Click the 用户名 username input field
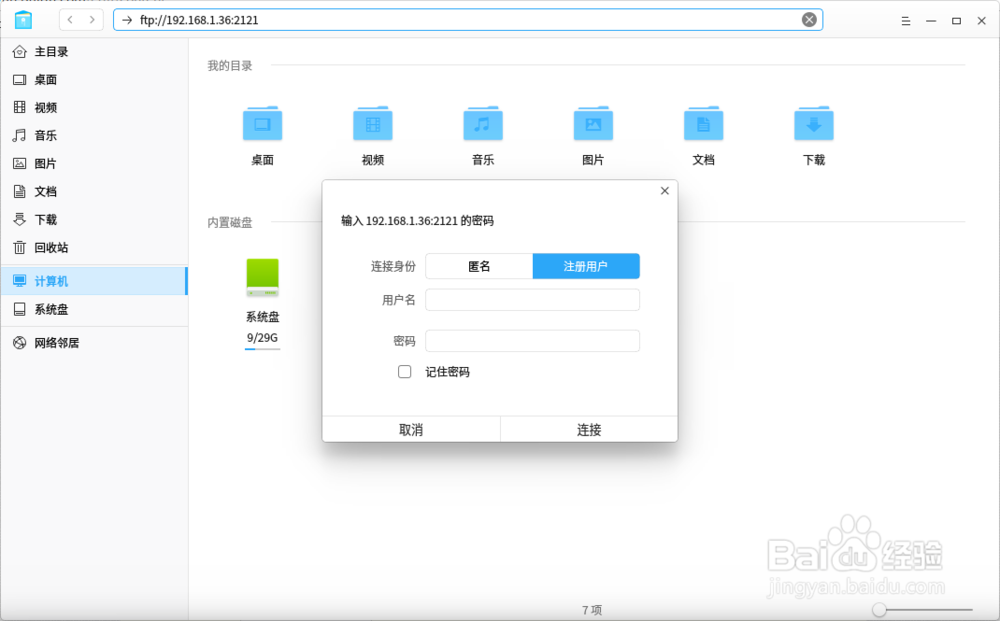1000x621 pixels. point(532,299)
